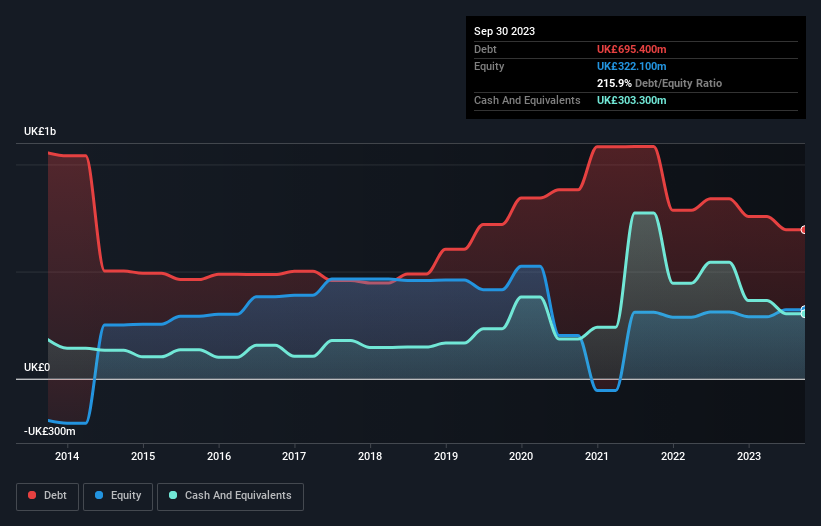Image resolution: width=821 pixels, height=526 pixels.
Task: Click the UK£322.100m equity value
Action: pyautogui.click(x=631, y=66)
